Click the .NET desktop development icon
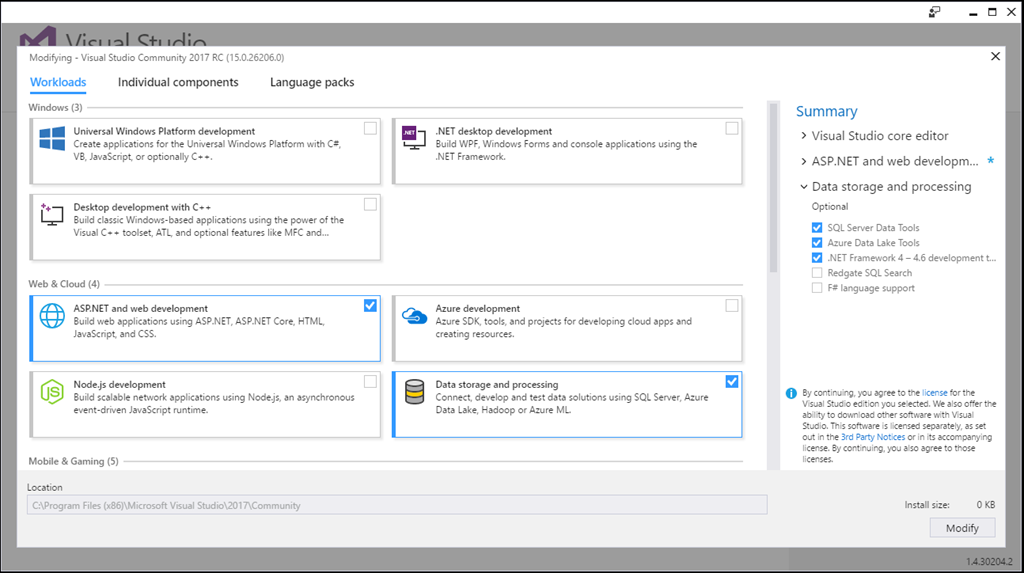Viewport: 1024px width, 573px height. tap(414, 138)
